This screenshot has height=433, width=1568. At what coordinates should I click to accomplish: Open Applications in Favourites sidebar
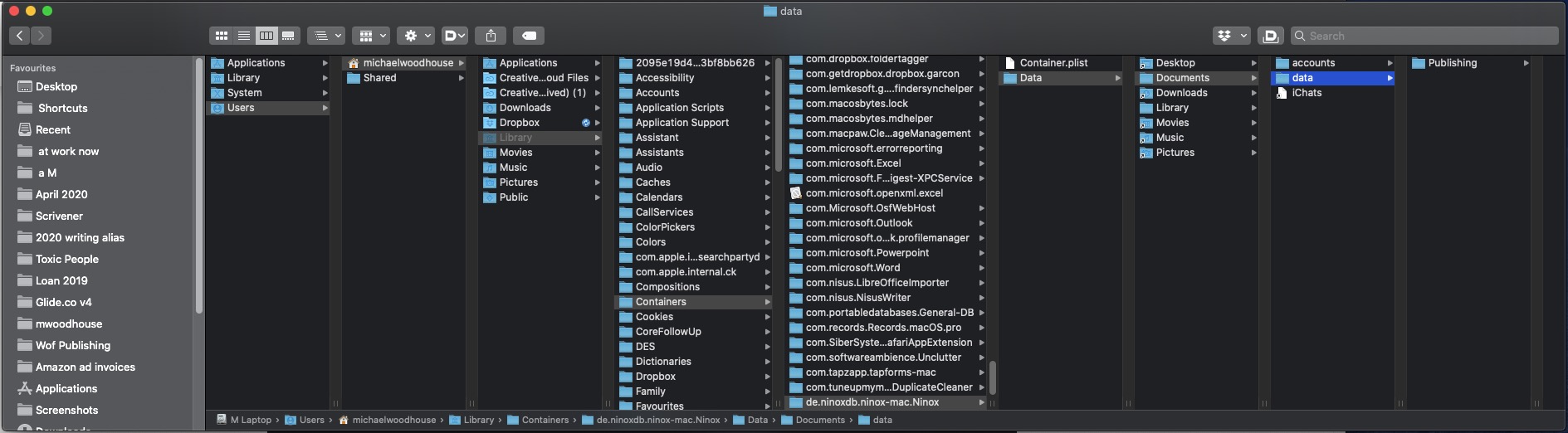coord(66,388)
